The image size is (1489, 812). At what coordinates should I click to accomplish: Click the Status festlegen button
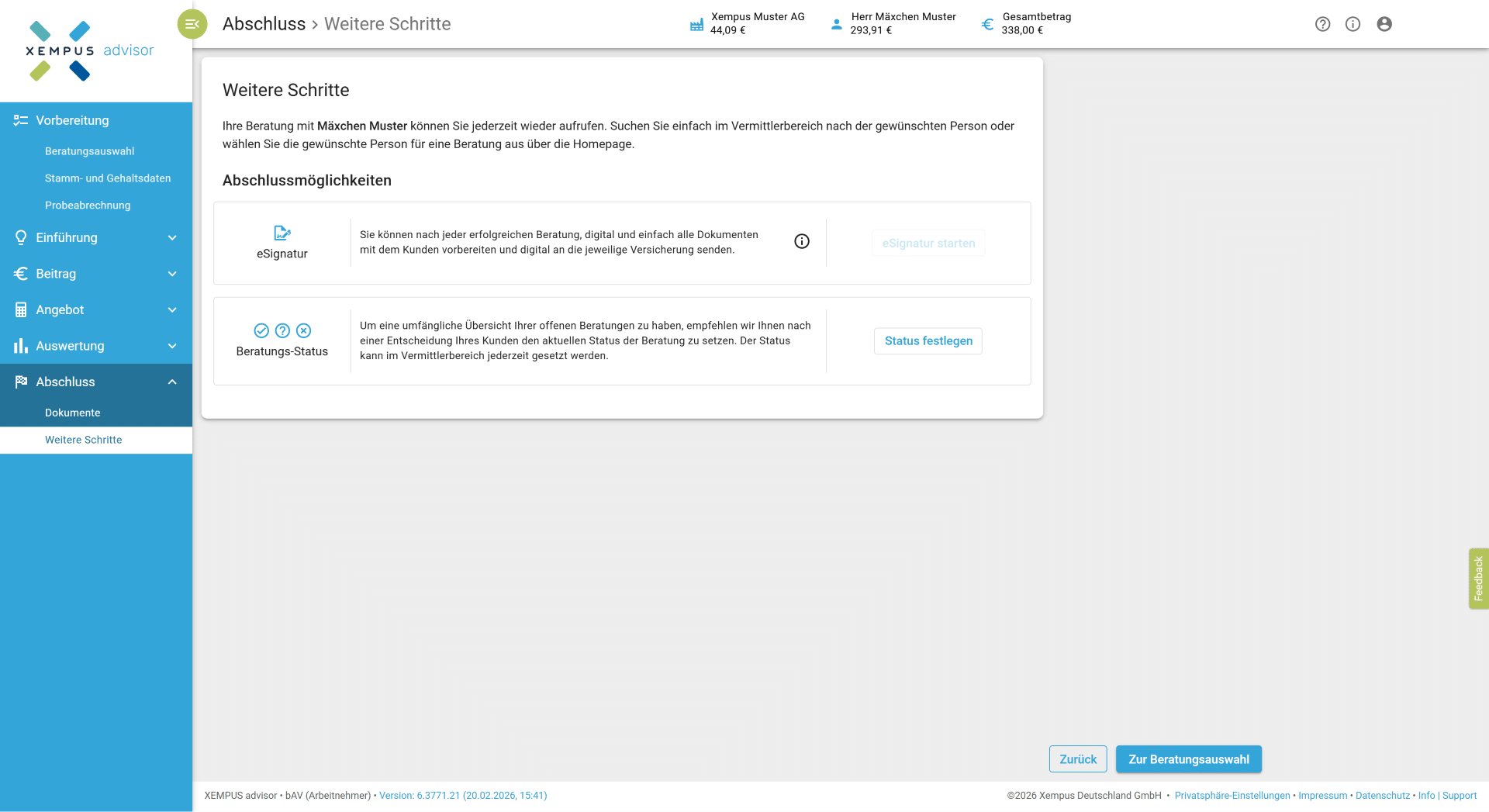pyautogui.click(x=928, y=341)
